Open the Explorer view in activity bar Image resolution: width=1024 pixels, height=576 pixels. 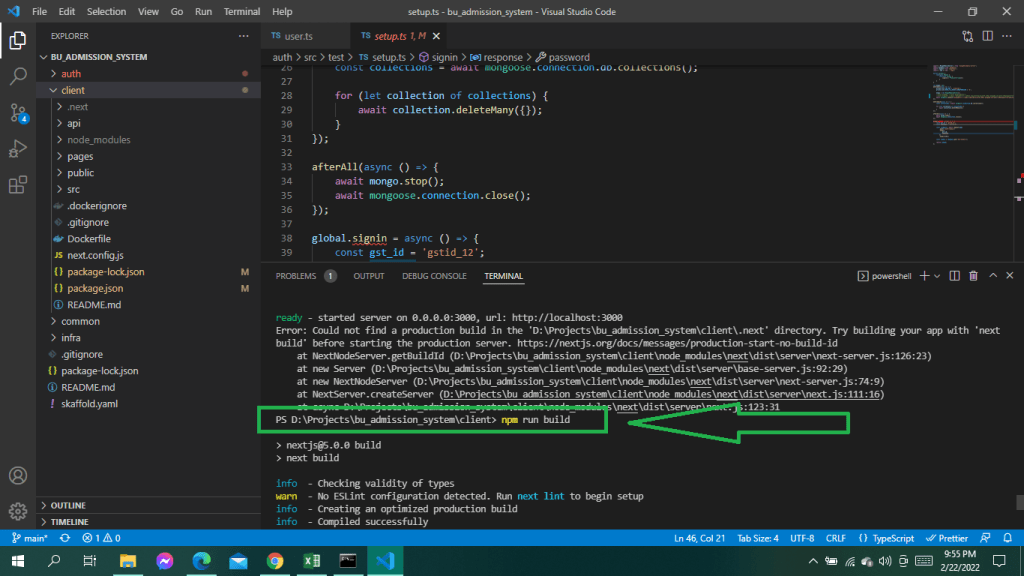pyautogui.click(x=18, y=40)
